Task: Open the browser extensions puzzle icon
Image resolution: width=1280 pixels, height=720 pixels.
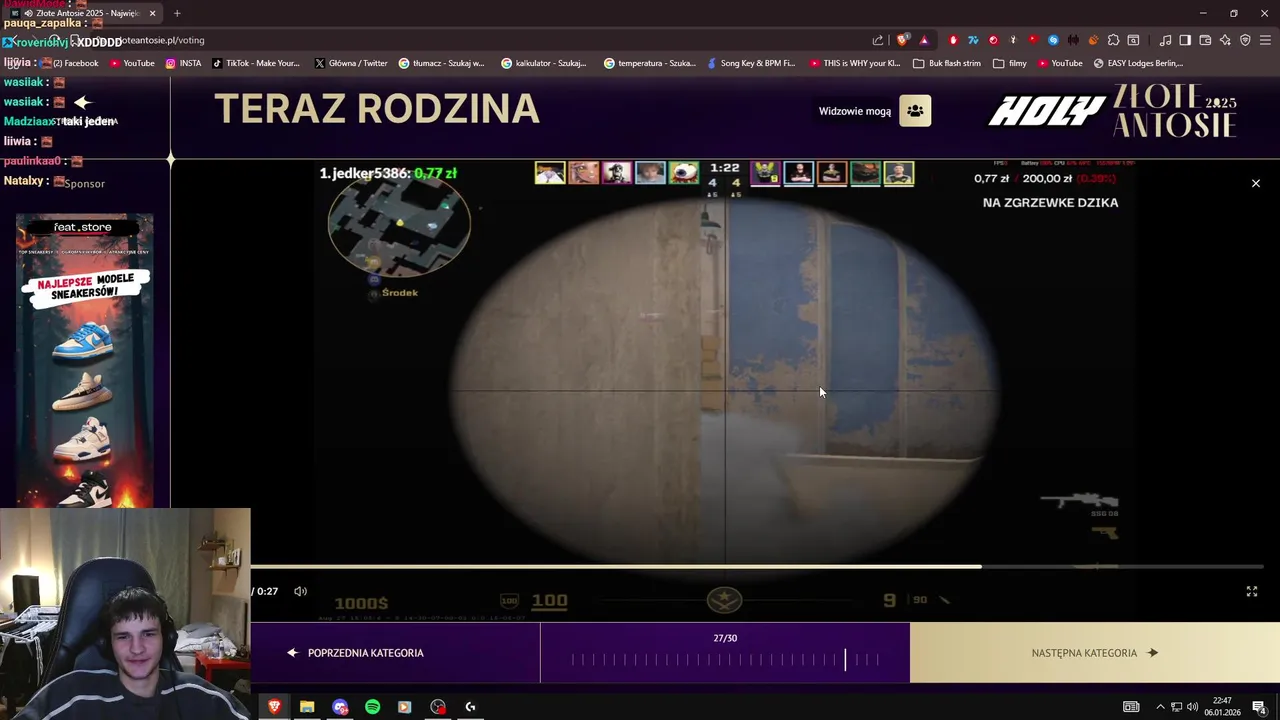Action: click(1113, 40)
